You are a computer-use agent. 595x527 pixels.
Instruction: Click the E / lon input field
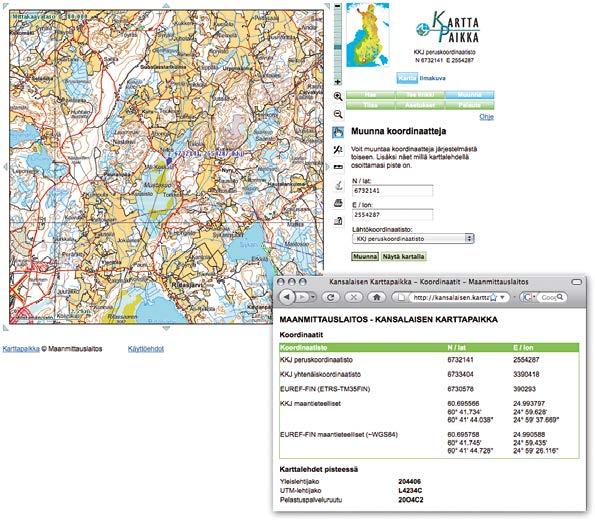tap(392, 215)
